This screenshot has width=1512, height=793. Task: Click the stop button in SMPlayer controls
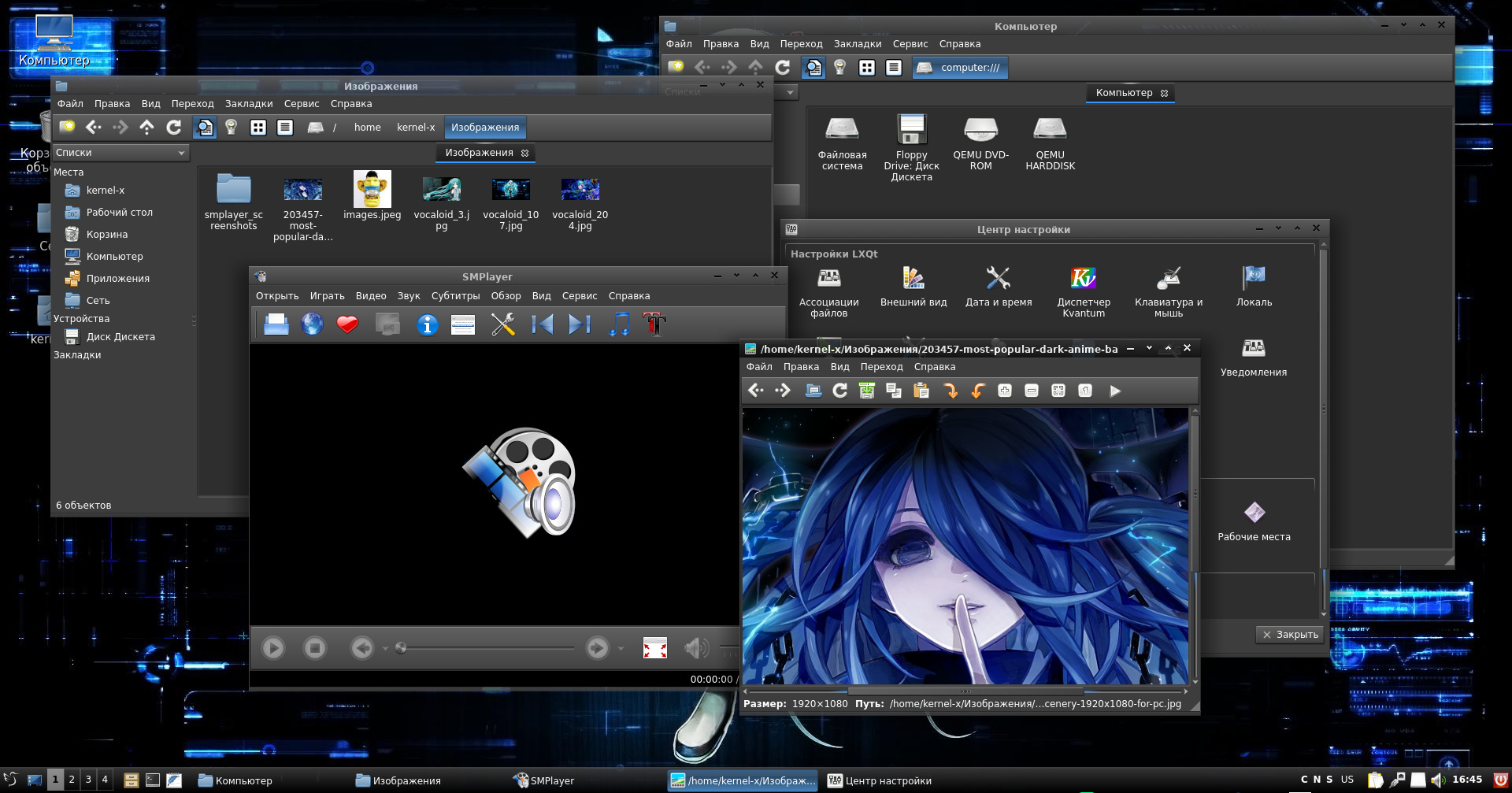coord(315,648)
